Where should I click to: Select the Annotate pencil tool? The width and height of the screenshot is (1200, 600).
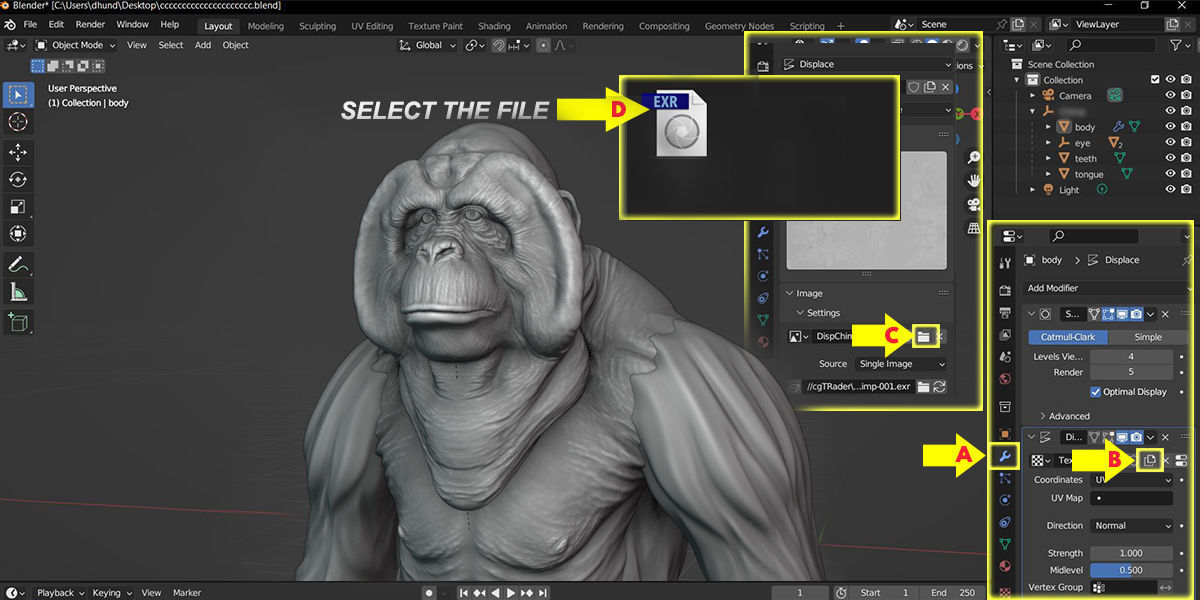(x=18, y=264)
